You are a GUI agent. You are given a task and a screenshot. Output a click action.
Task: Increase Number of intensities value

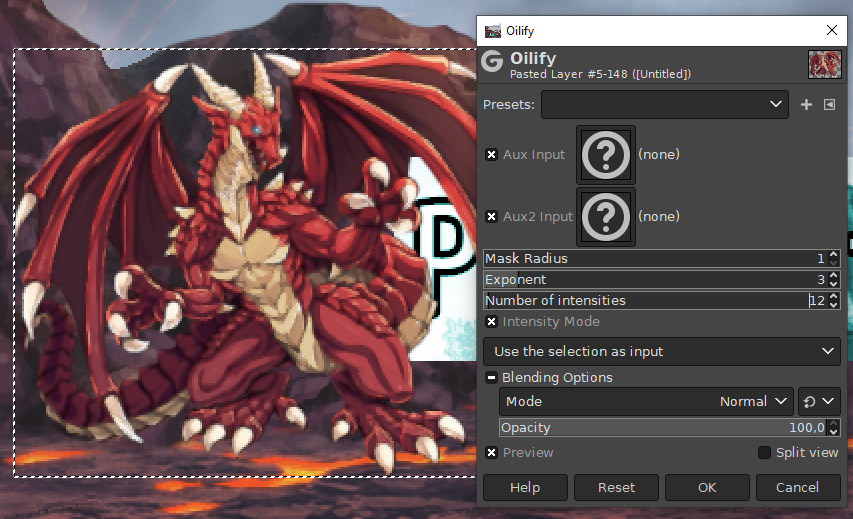tap(833, 296)
